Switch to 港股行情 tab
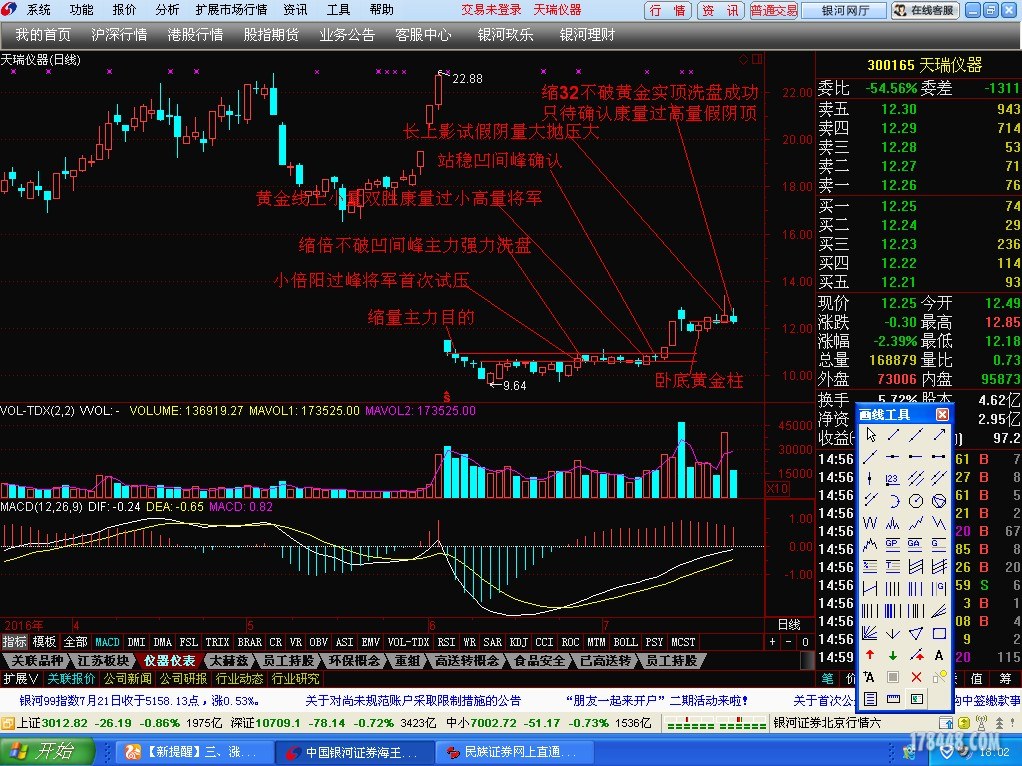This screenshot has width=1022, height=766. (196, 35)
